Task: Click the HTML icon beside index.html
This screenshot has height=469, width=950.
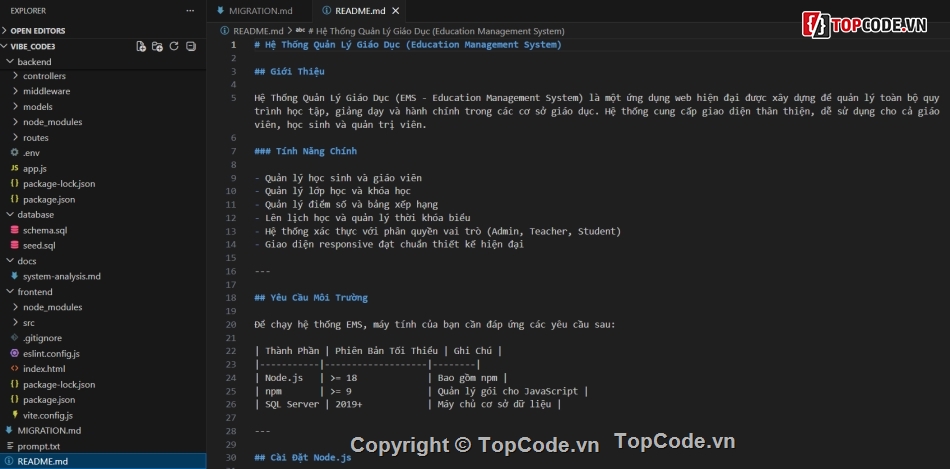Action: [15, 369]
